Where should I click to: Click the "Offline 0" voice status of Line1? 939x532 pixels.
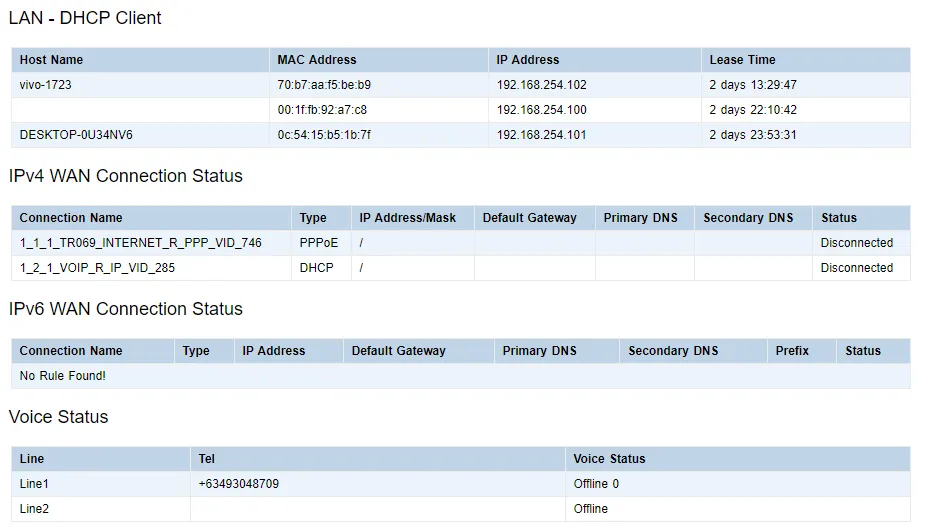(x=596, y=484)
